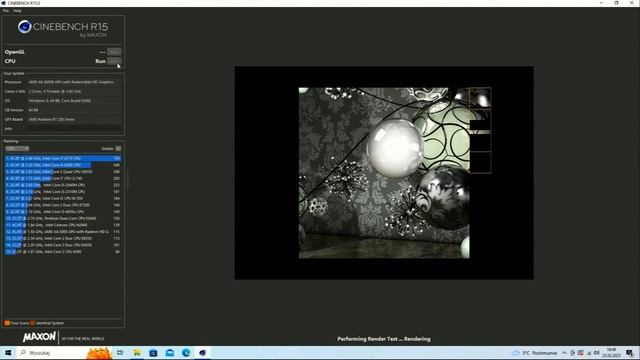Click the volume icon in the system tray
This screenshot has width=640, height=360.
596,353
